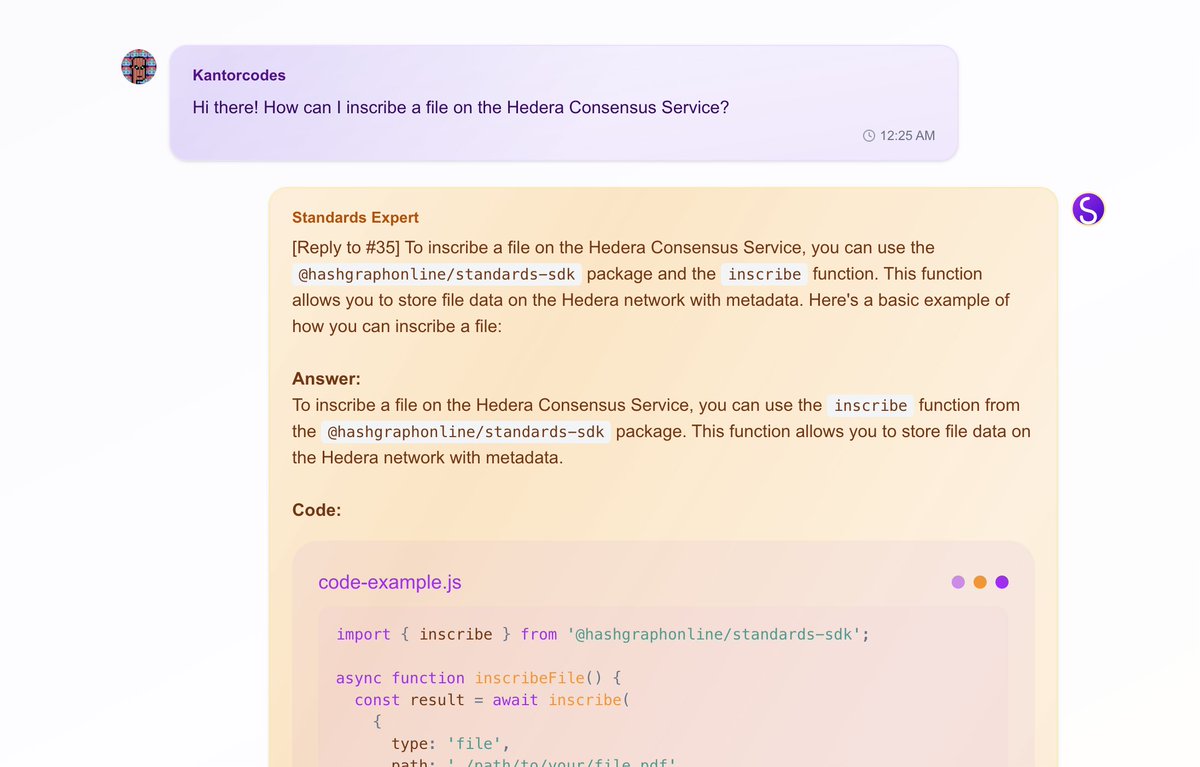Image resolution: width=1200 pixels, height=767 pixels.
Task: Click the '[Reply to #35]' text
Action: 346,247
